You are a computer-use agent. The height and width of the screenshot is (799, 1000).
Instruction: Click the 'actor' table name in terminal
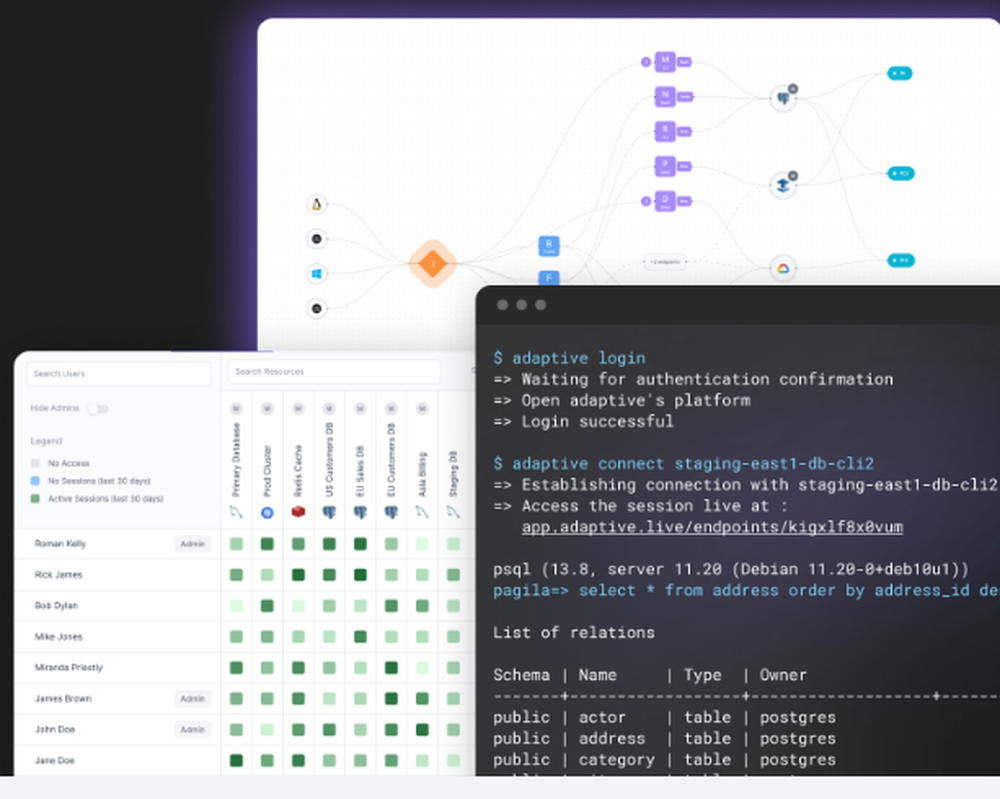click(602, 717)
